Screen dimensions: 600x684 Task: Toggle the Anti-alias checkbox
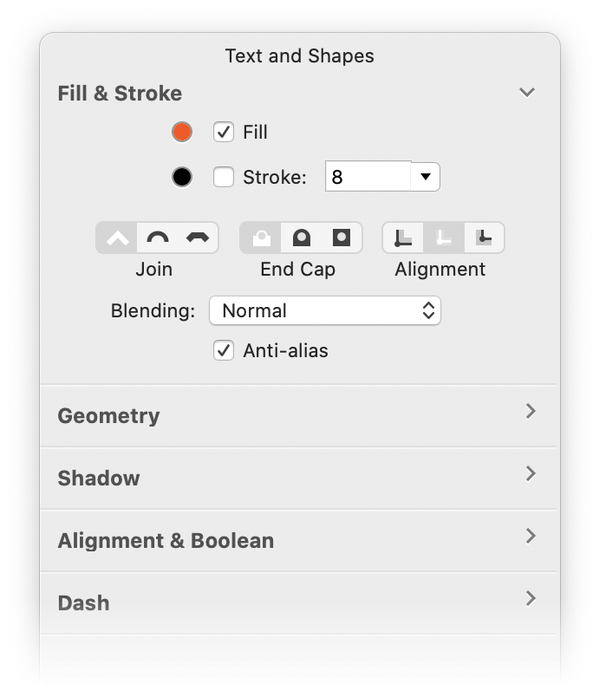[223, 350]
